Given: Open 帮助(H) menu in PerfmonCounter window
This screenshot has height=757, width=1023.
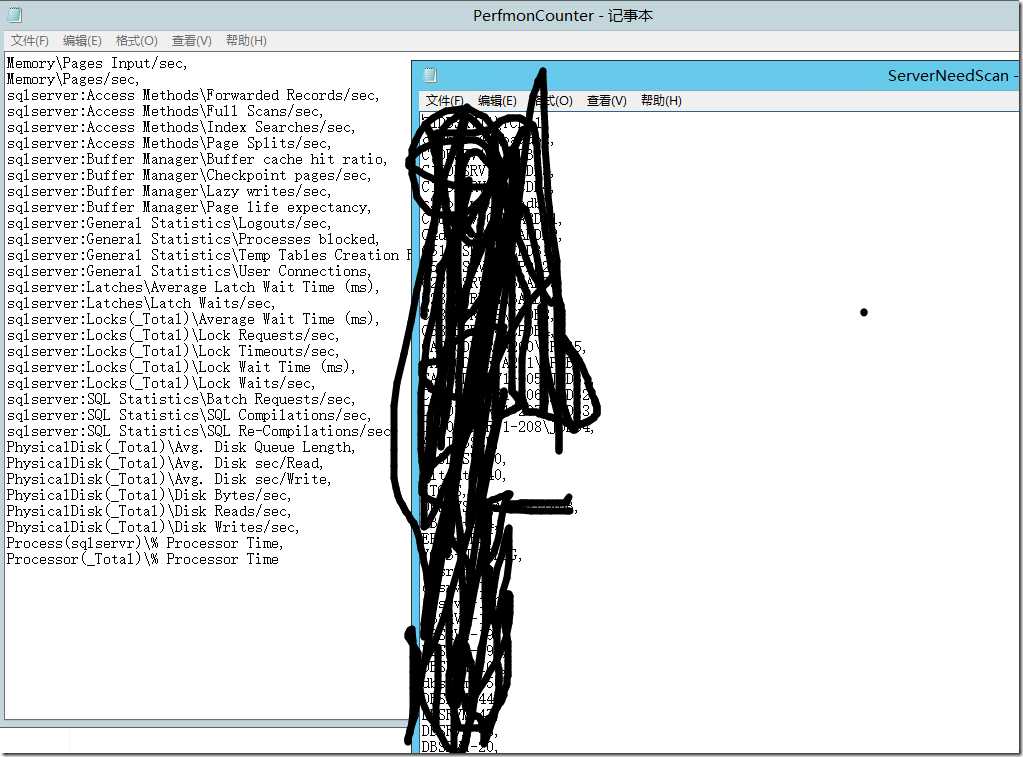Looking at the screenshot, I should [246, 40].
